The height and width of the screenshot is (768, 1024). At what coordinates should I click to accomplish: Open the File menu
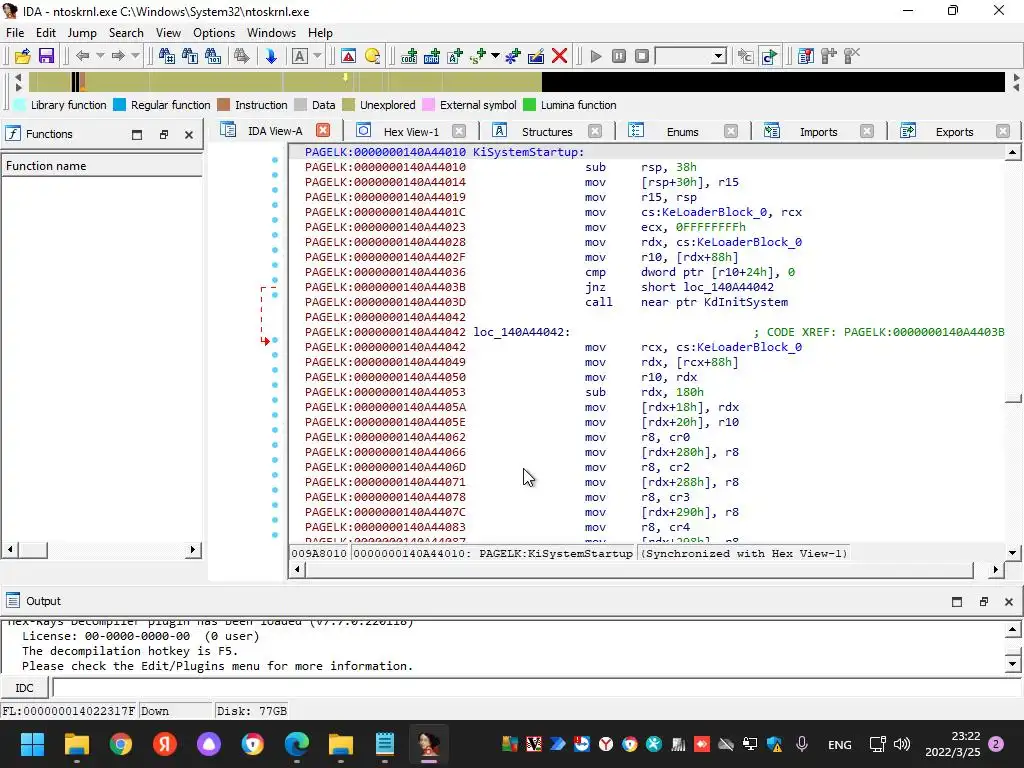(15, 33)
